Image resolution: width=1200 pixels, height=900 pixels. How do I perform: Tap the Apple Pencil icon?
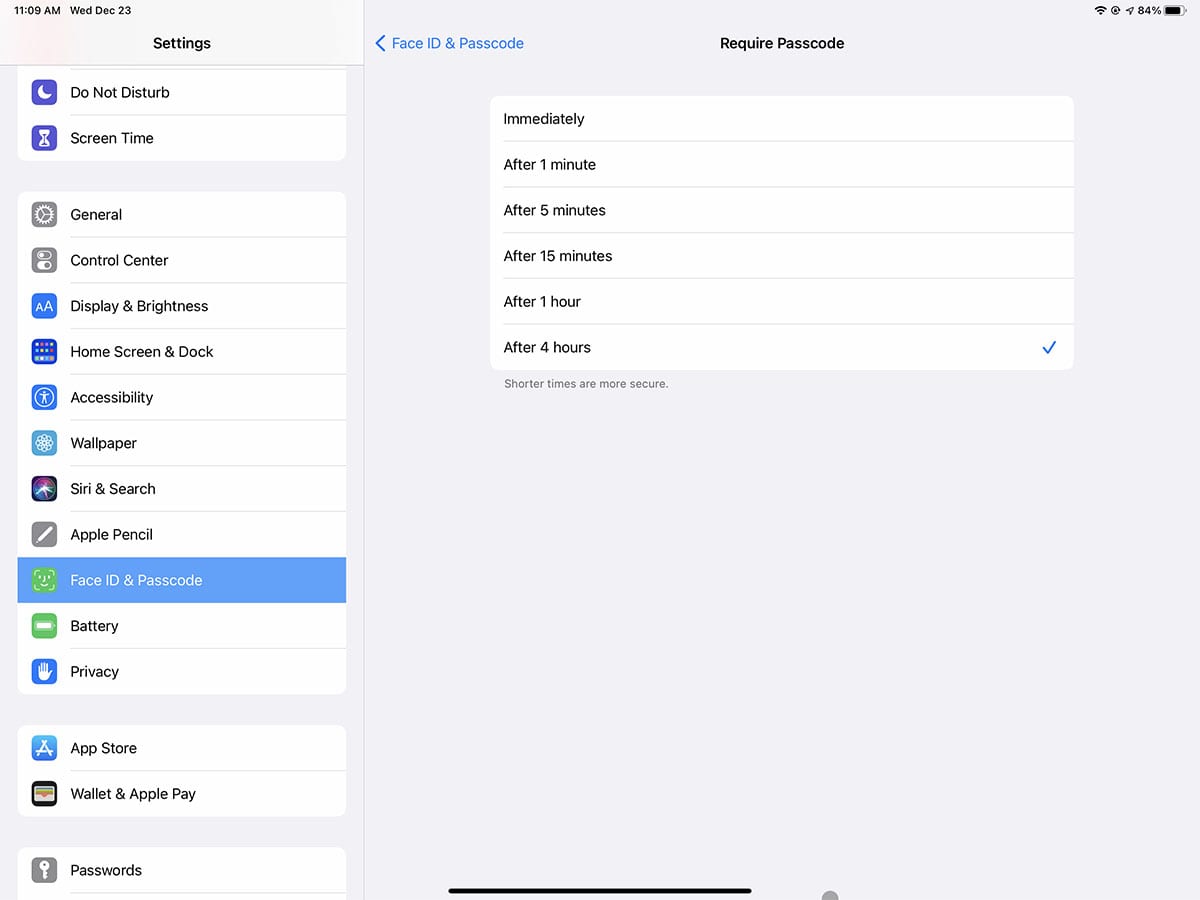tap(44, 535)
